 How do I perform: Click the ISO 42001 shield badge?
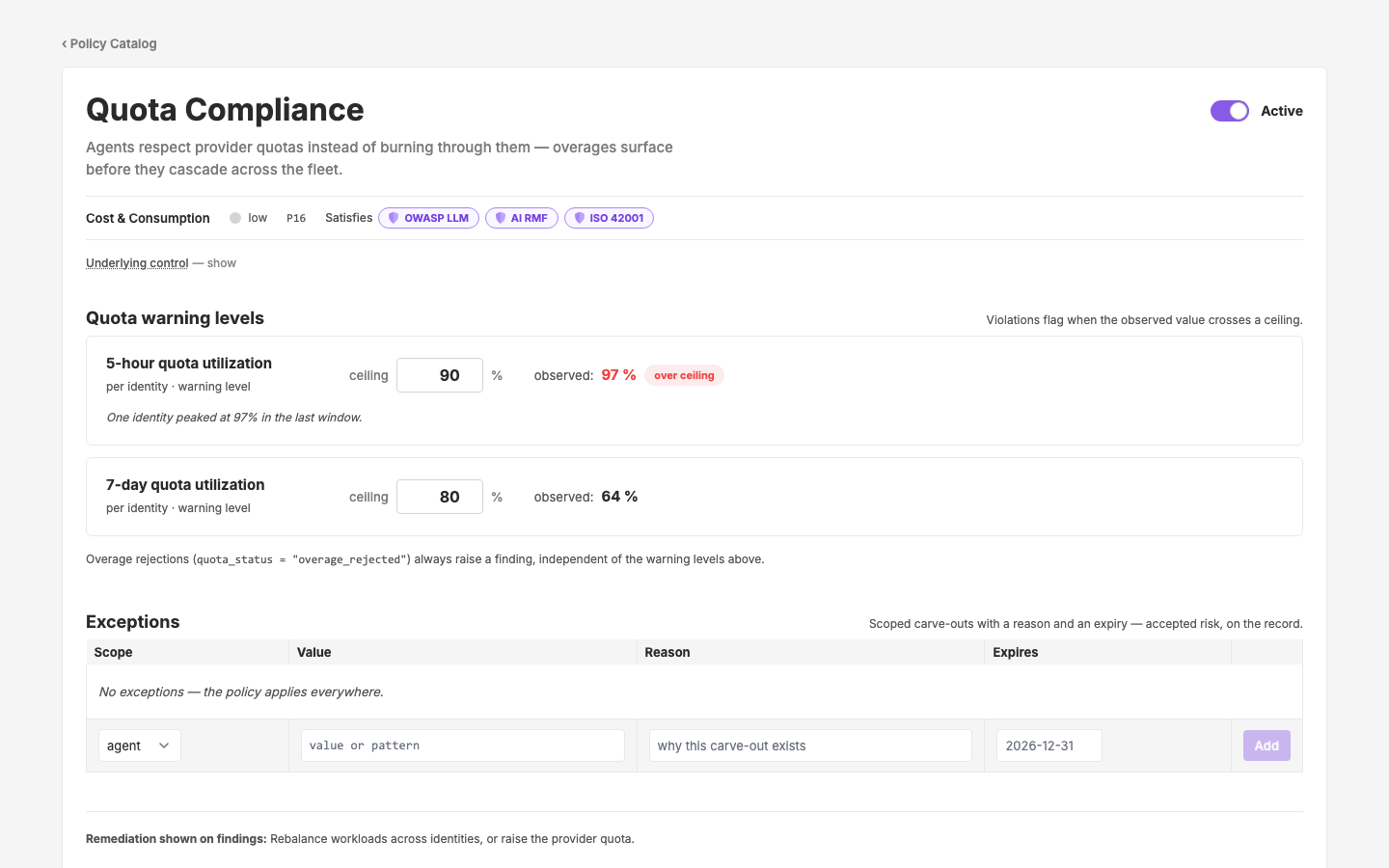609,218
